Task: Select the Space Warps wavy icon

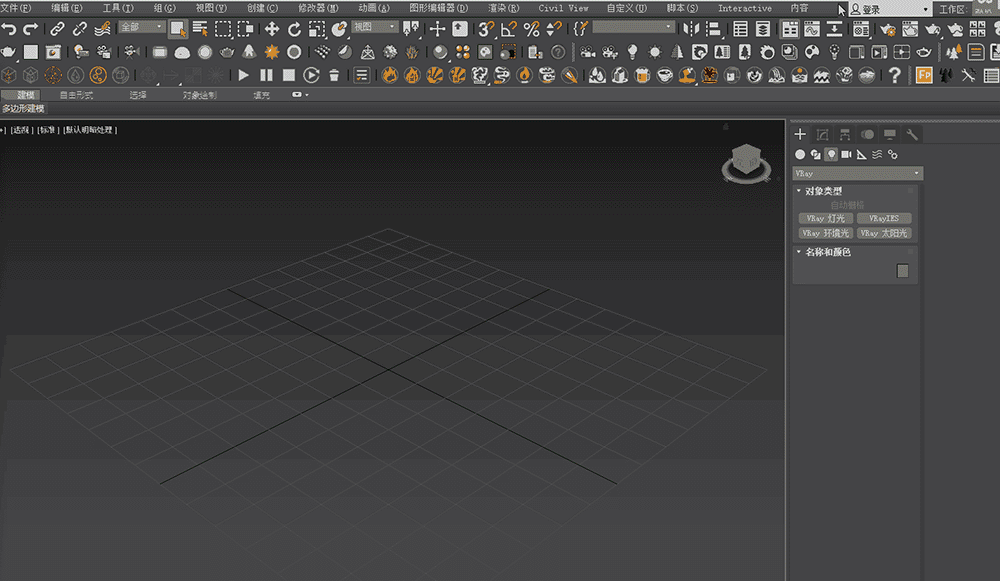Action: 877,154
